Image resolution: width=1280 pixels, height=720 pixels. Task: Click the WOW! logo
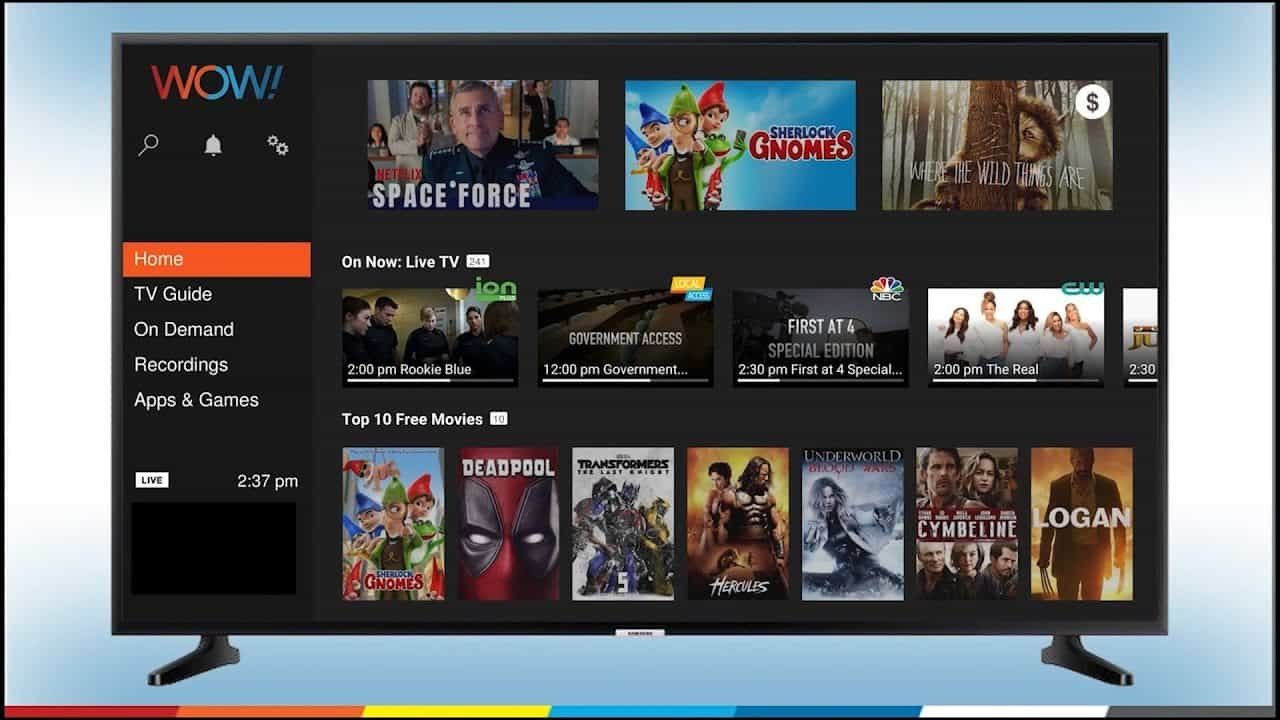tap(217, 82)
